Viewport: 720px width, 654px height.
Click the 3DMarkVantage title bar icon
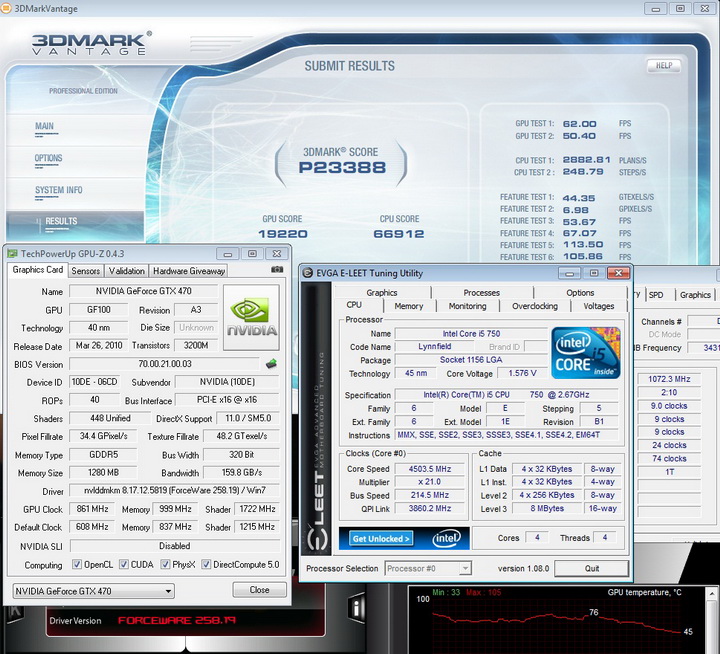(6, 8)
